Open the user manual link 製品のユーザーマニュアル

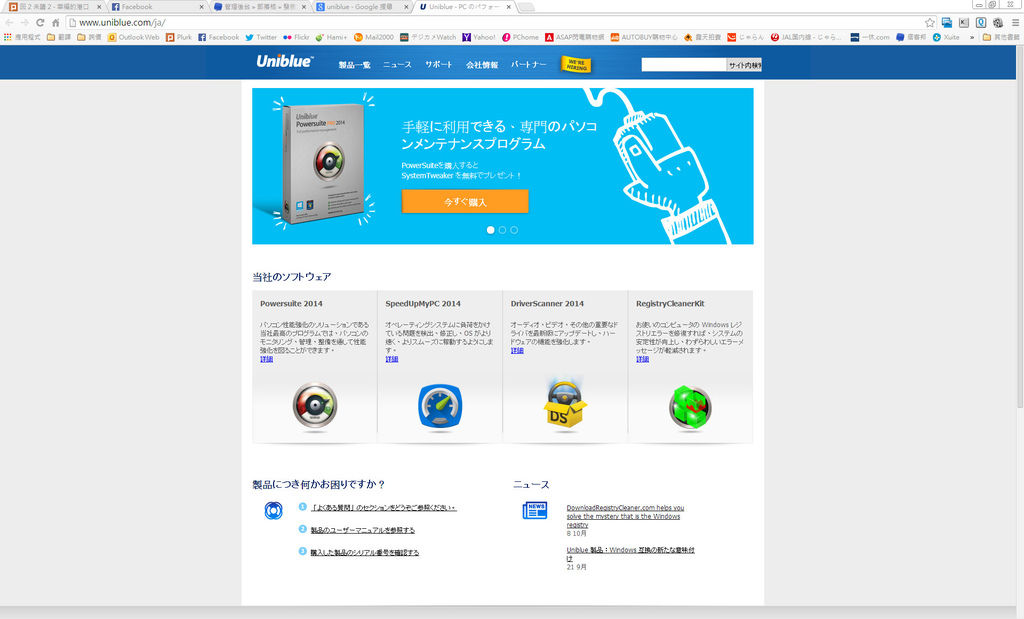362,530
